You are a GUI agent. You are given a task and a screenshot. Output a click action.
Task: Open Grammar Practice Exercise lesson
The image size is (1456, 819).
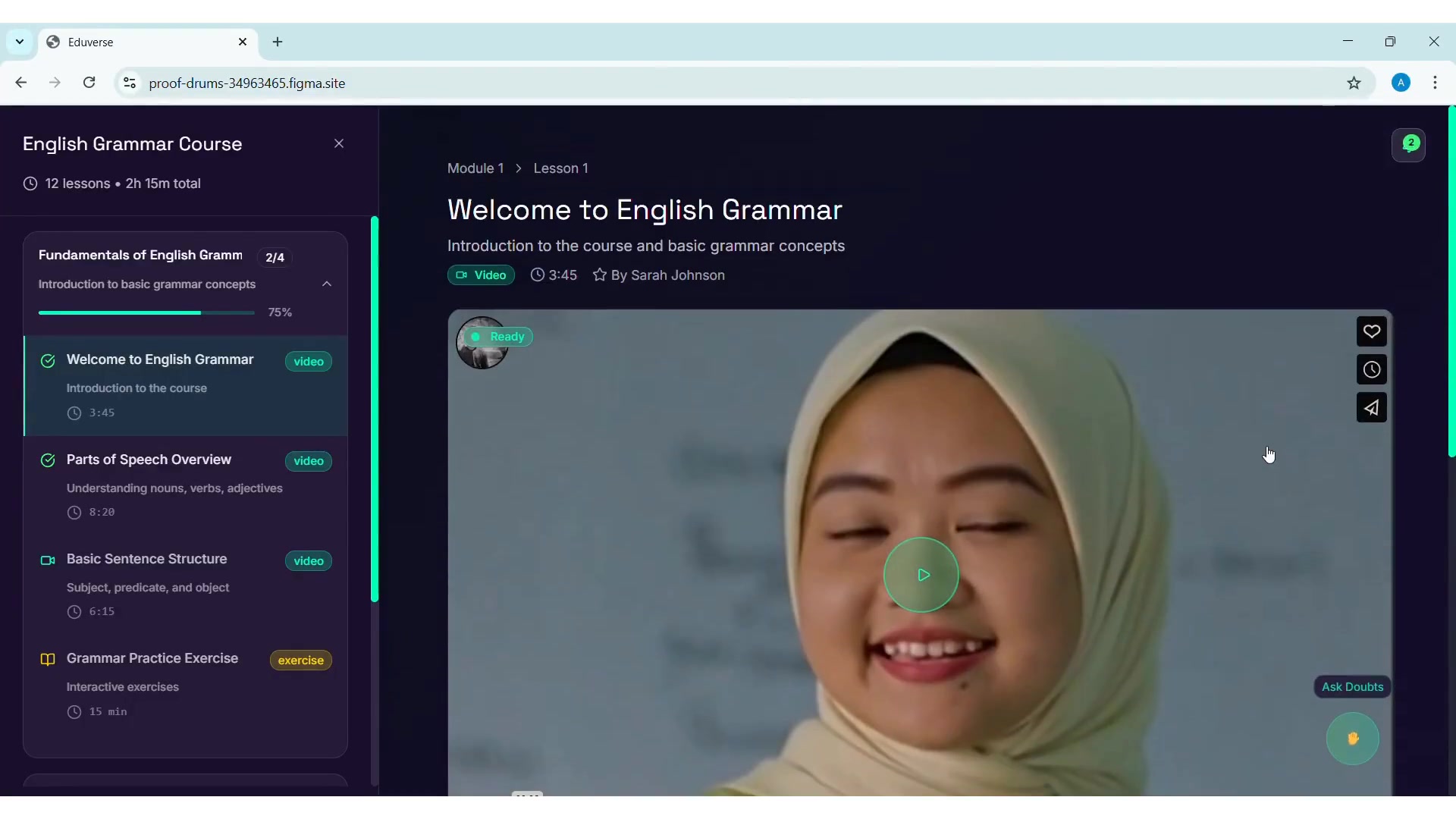pyautogui.click(x=187, y=684)
